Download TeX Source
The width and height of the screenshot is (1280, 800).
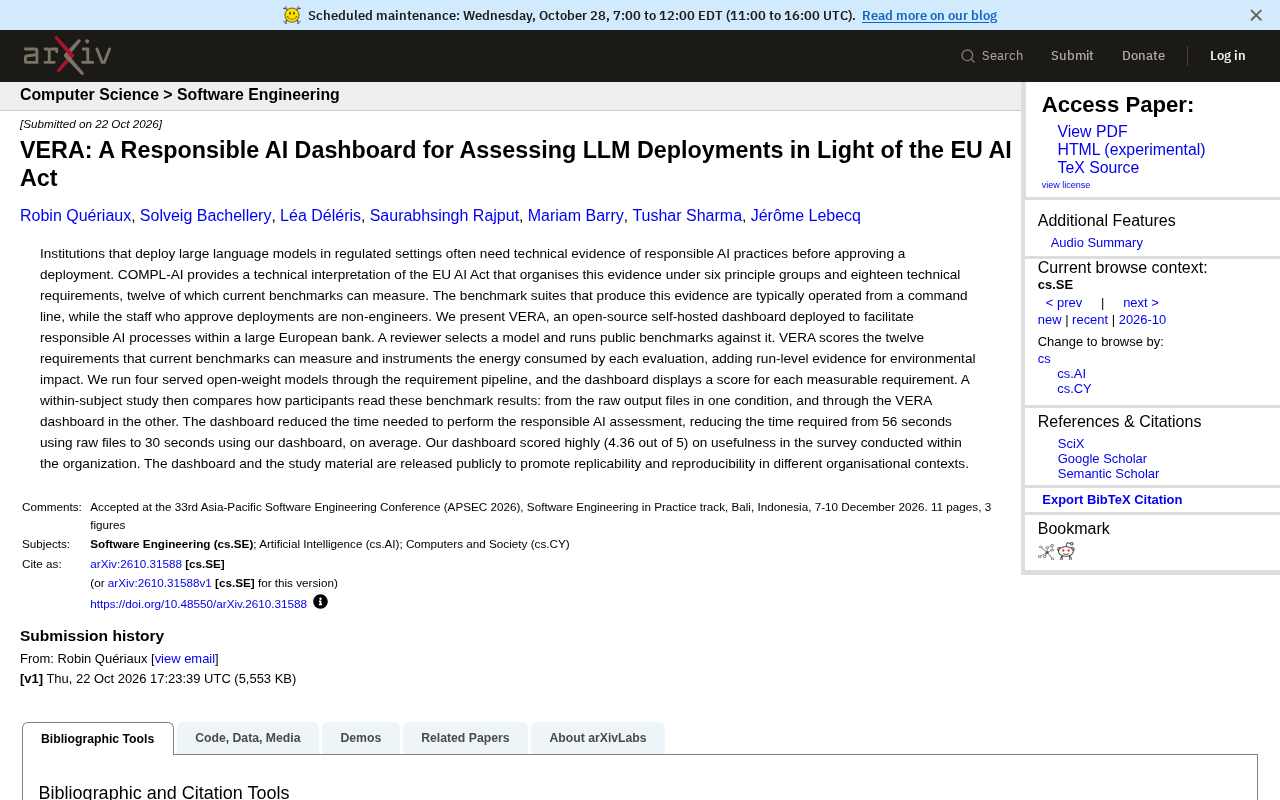pos(1098,168)
